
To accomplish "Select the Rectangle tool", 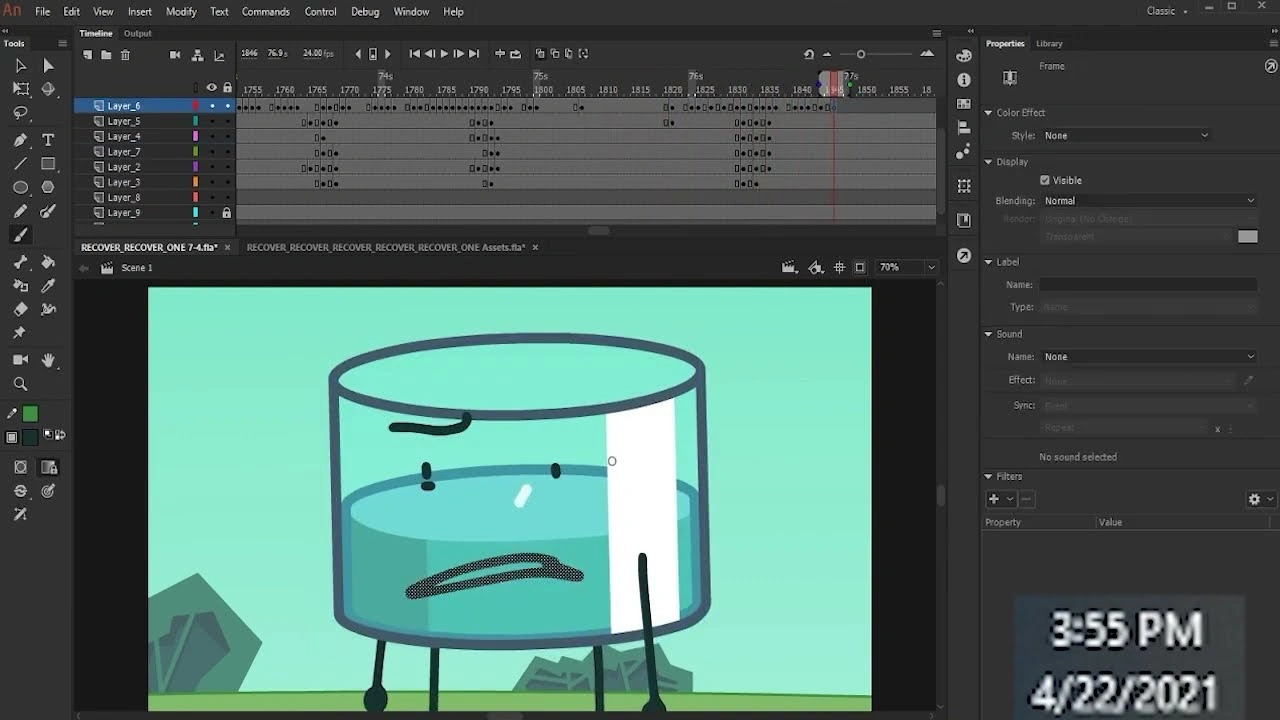I will point(48,164).
